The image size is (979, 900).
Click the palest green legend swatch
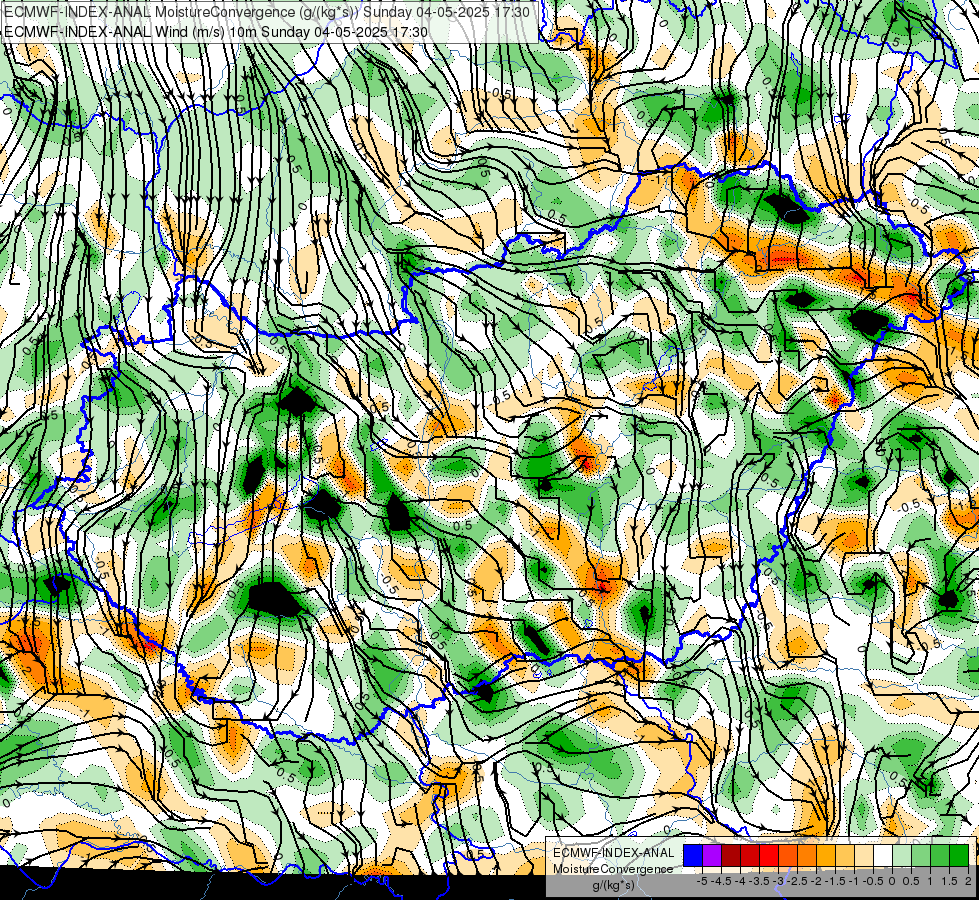(902, 856)
